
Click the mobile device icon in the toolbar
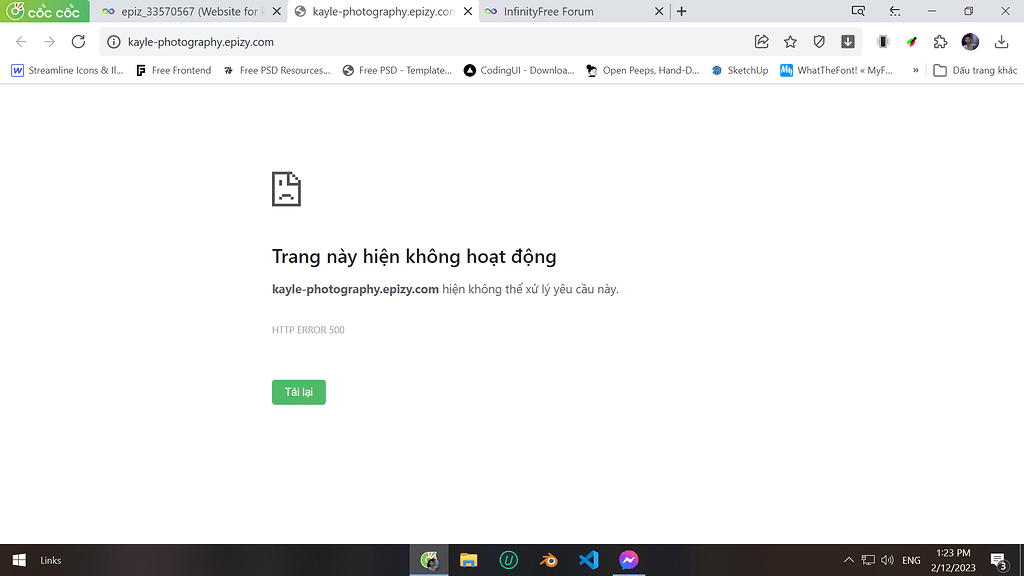click(x=880, y=43)
